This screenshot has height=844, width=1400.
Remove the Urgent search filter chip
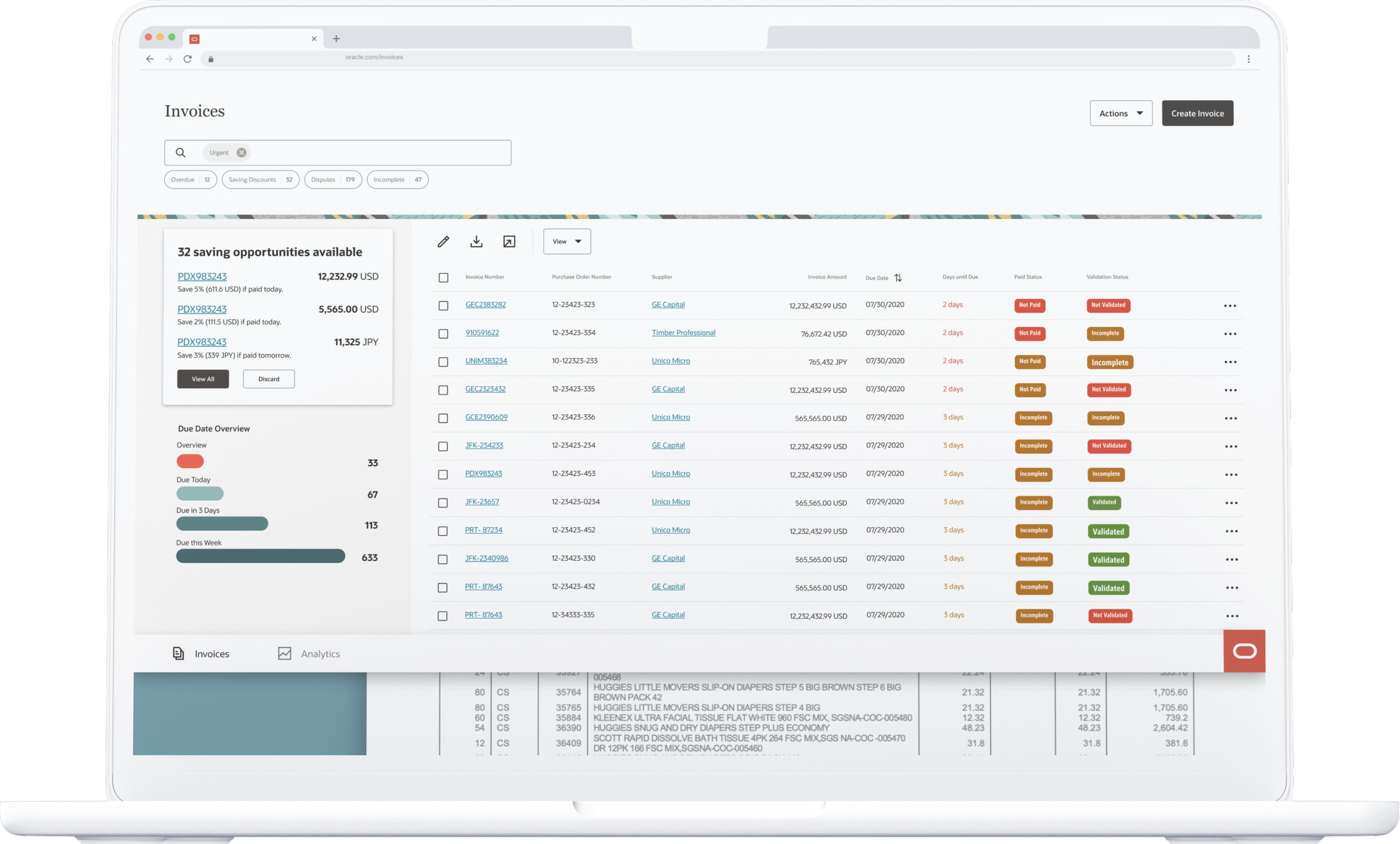(x=241, y=153)
